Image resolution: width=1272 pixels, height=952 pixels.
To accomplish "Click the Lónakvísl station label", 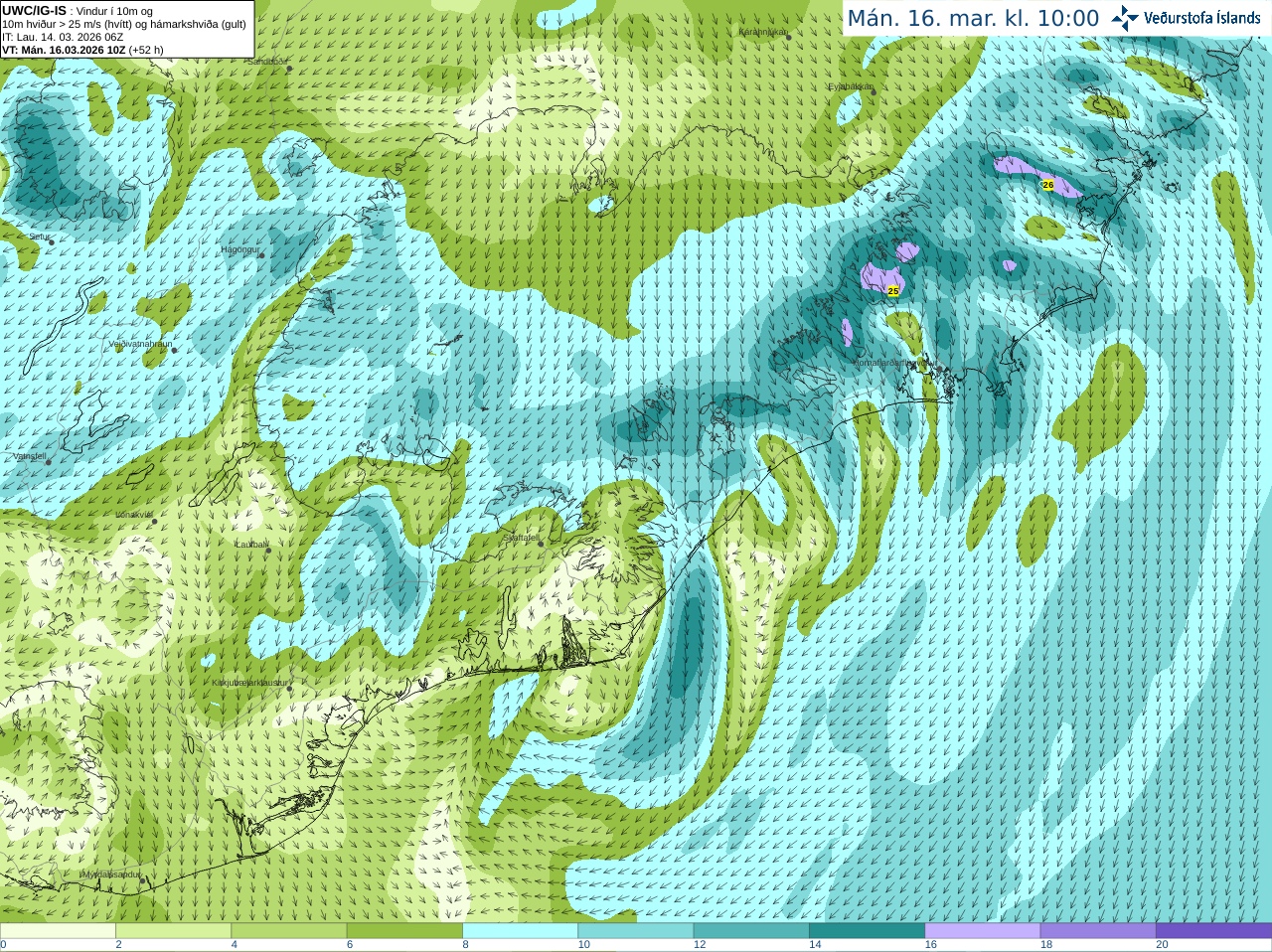I will (134, 515).
